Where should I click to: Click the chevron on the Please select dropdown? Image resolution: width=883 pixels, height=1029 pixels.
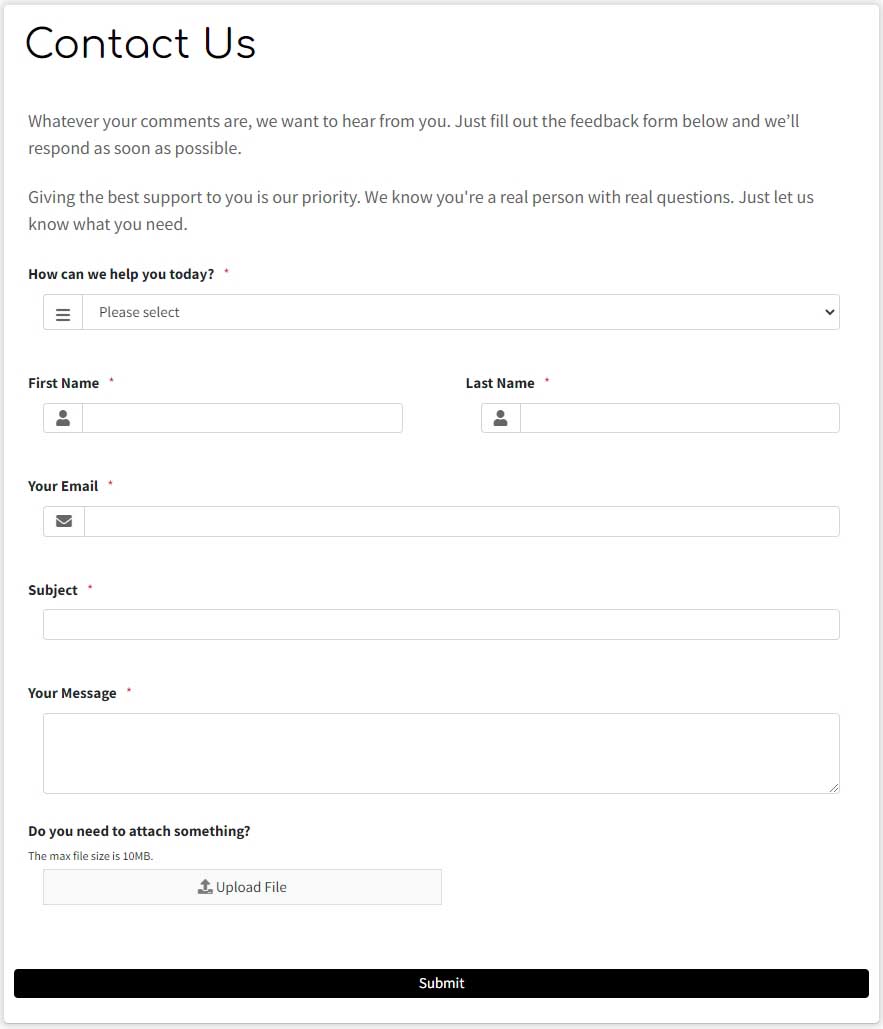828,312
